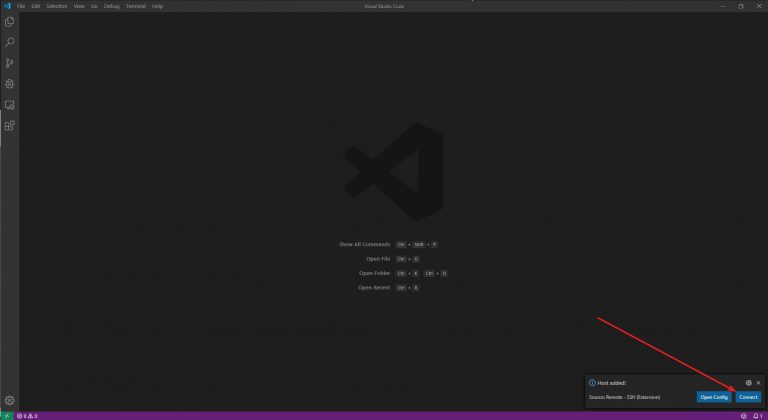
Task: Open the File menu
Action: pyautogui.click(x=21, y=6)
